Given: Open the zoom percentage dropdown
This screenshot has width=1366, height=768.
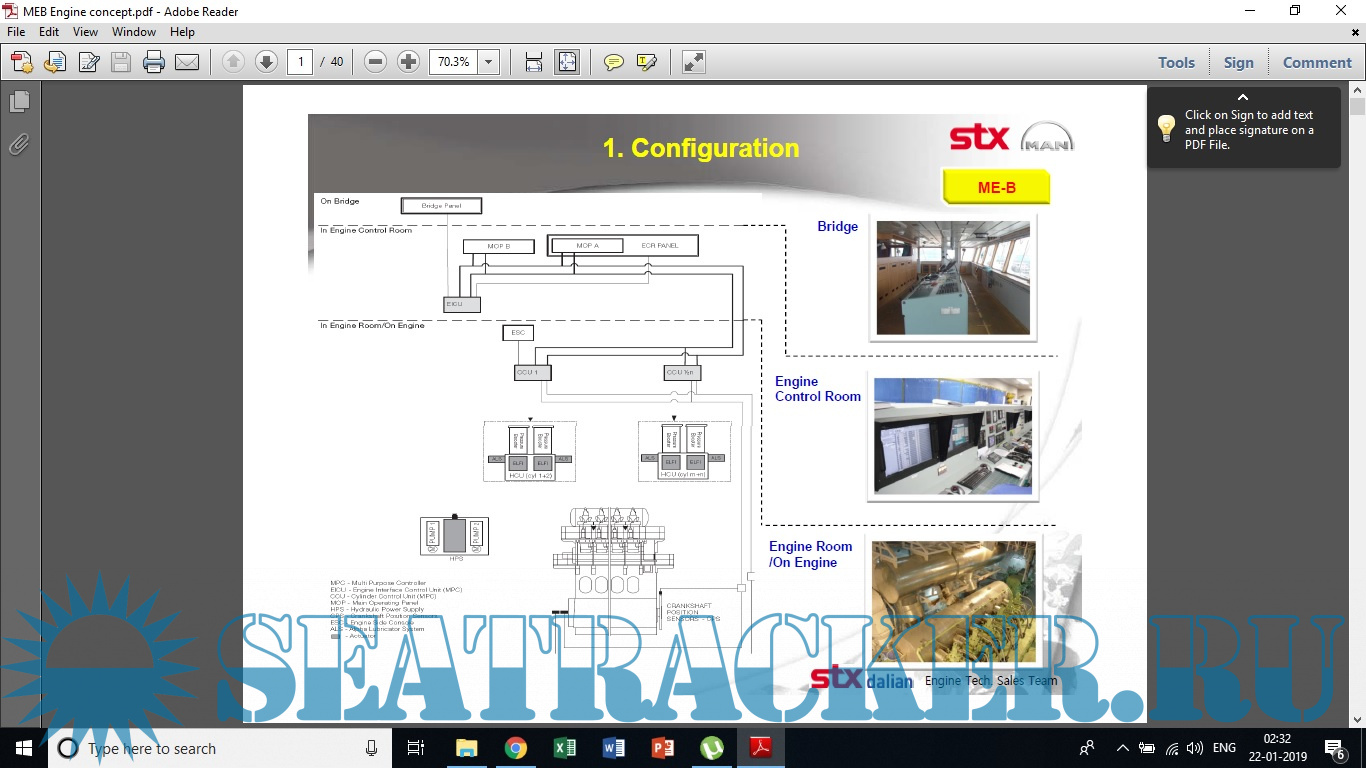Looking at the screenshot, I should pos(489,62).
